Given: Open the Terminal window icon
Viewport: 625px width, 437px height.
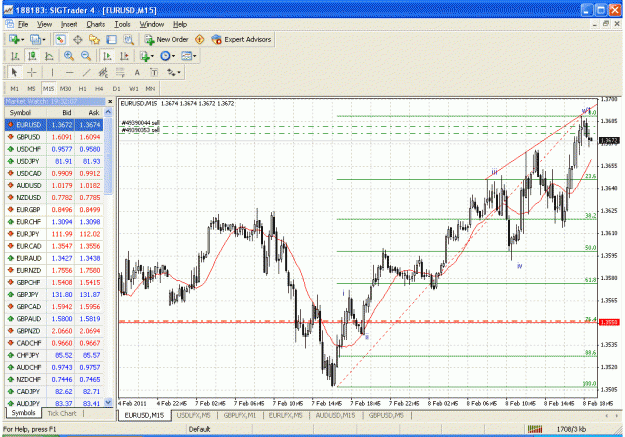Looking at the screenshot, I should pyautogui.click(x=111, y=39).
